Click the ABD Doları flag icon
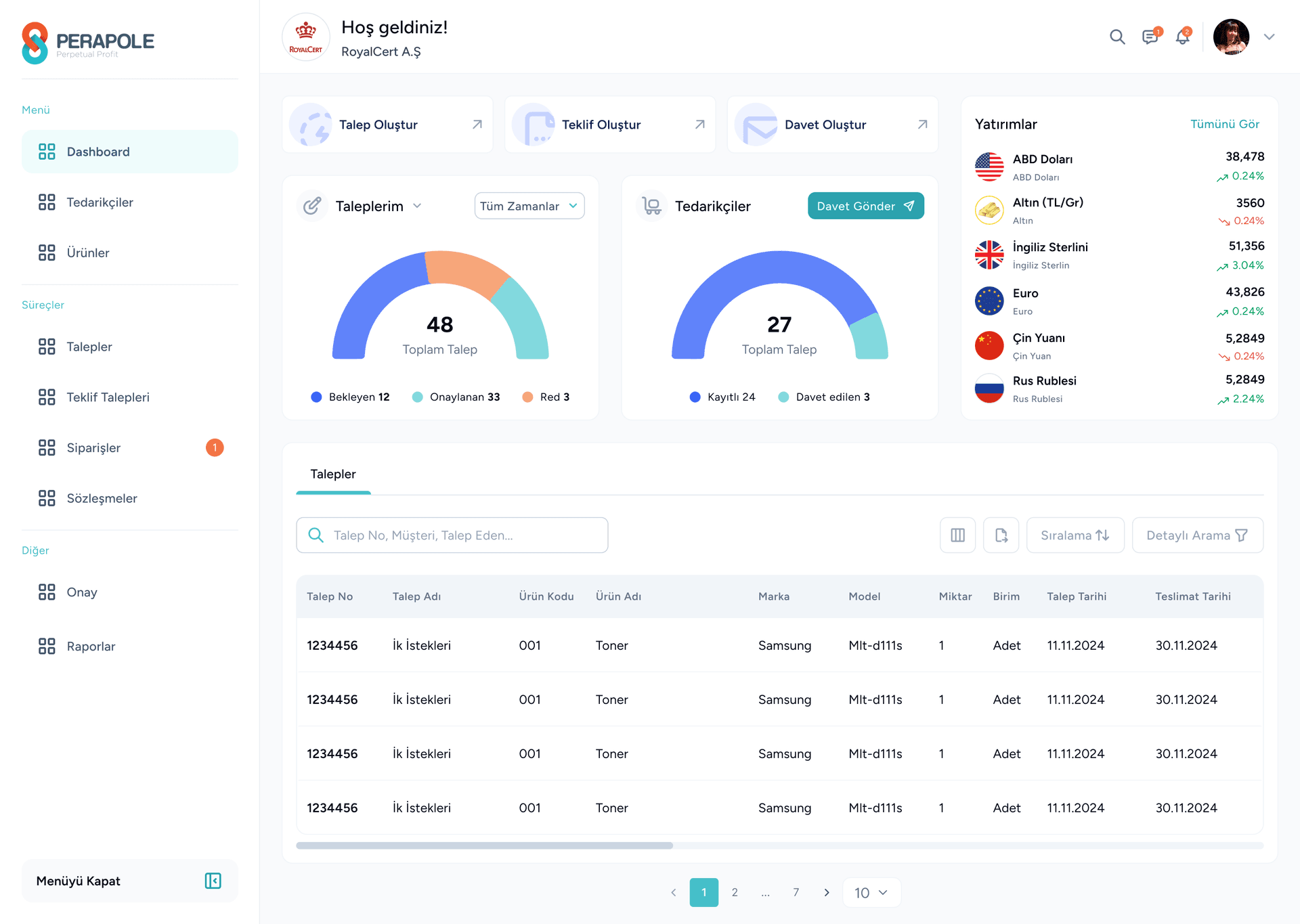This screenshot has width=1300, height=924. coord(989,167)
